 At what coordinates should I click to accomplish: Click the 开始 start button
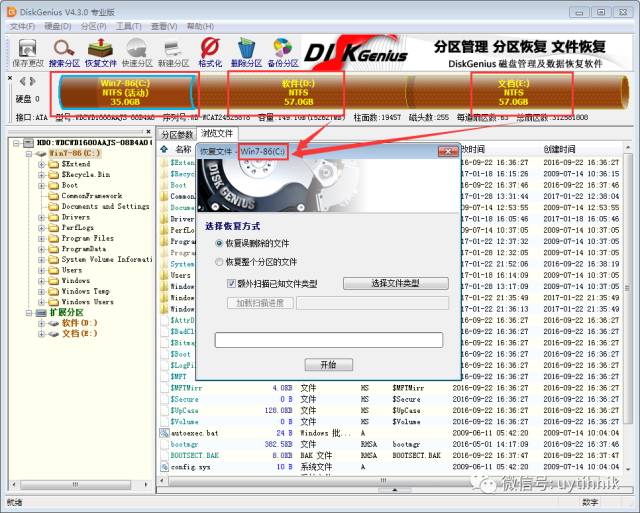329,364
